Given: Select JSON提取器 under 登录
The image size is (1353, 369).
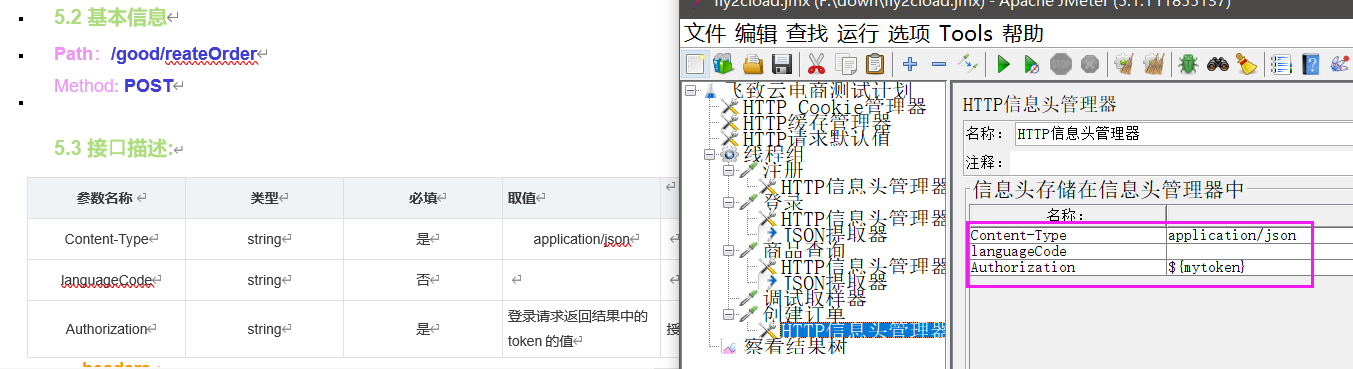Looking at the screenshot, I should pos(834,234).
